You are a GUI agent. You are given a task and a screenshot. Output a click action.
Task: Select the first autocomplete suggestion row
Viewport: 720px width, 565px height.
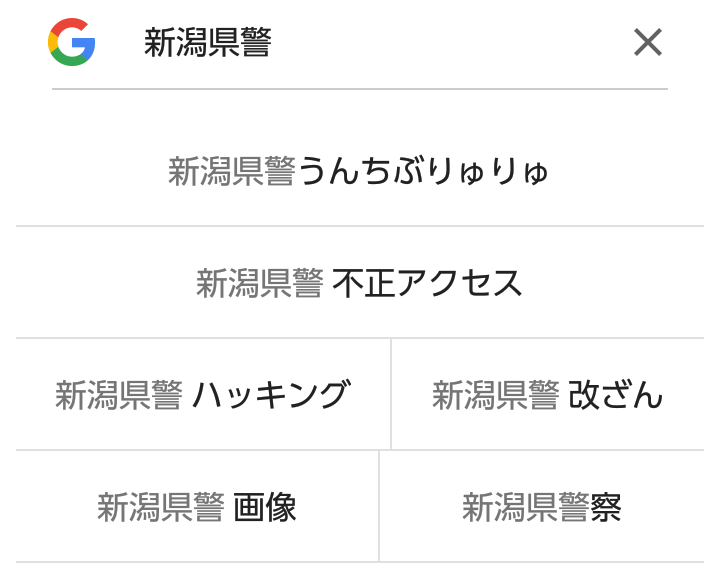[x=359, y=171]
